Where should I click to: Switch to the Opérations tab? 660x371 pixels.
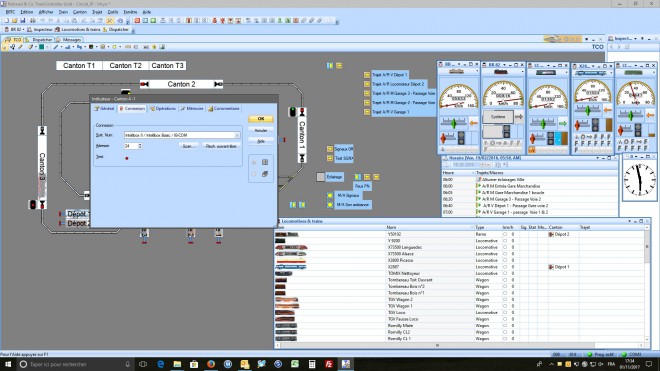point(162,109)
